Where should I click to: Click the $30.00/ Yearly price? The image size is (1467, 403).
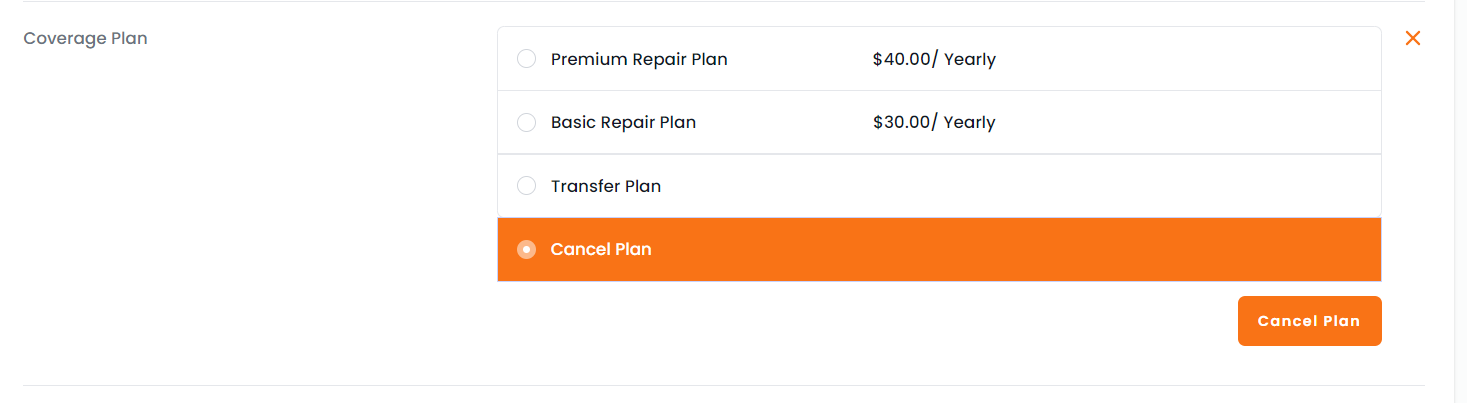933,122
